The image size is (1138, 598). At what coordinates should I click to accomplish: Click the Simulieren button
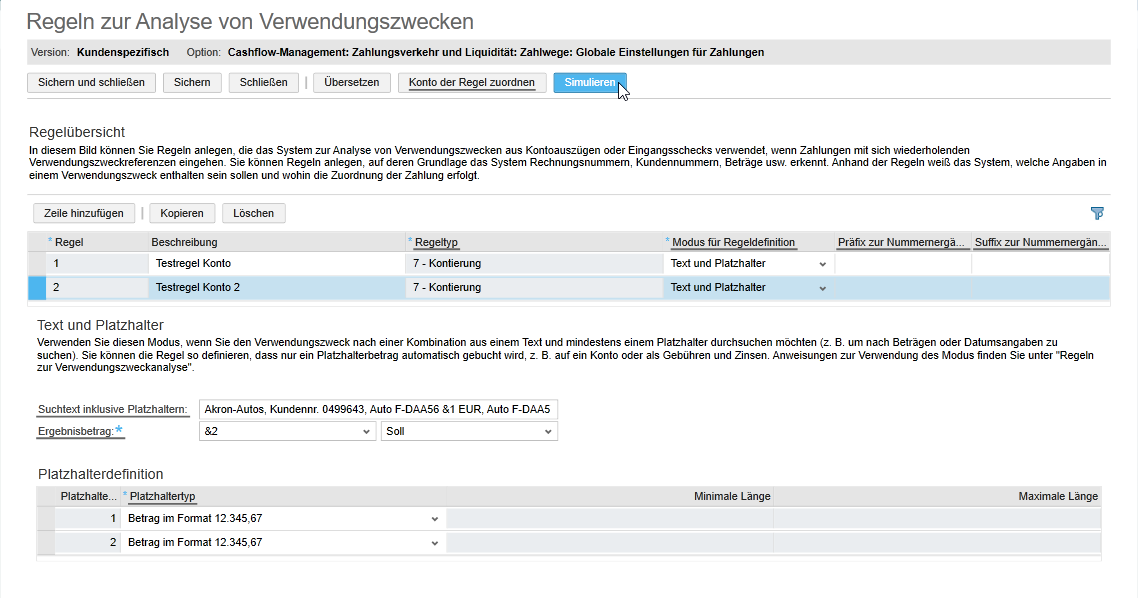coord(589,83)
